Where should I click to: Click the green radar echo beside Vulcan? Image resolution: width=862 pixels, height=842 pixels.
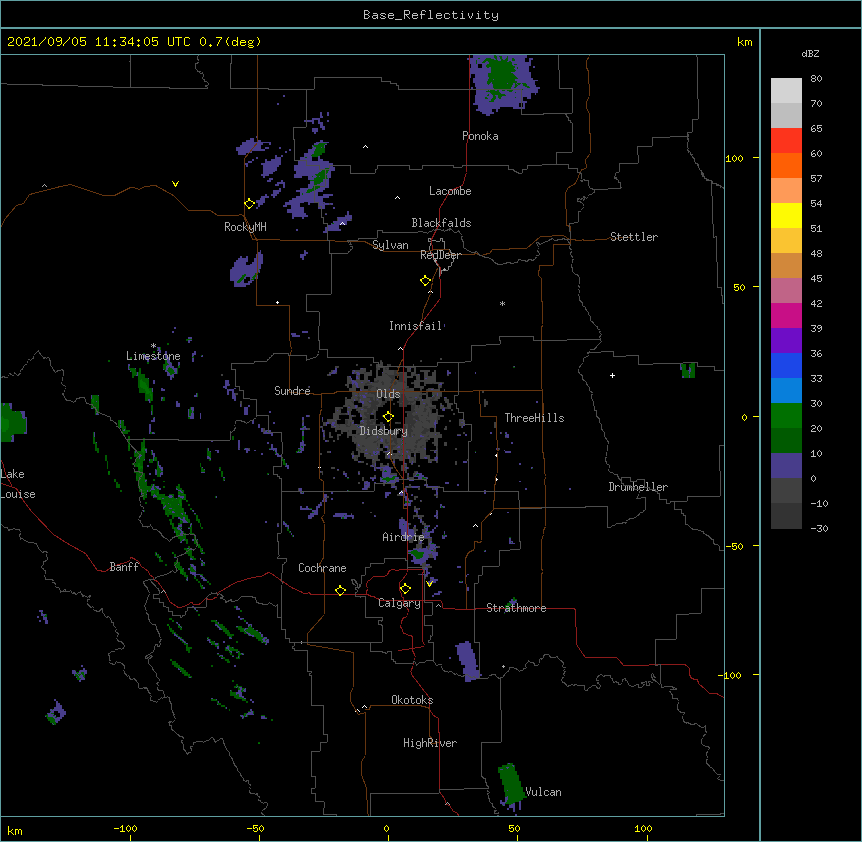tap(512, 783)
